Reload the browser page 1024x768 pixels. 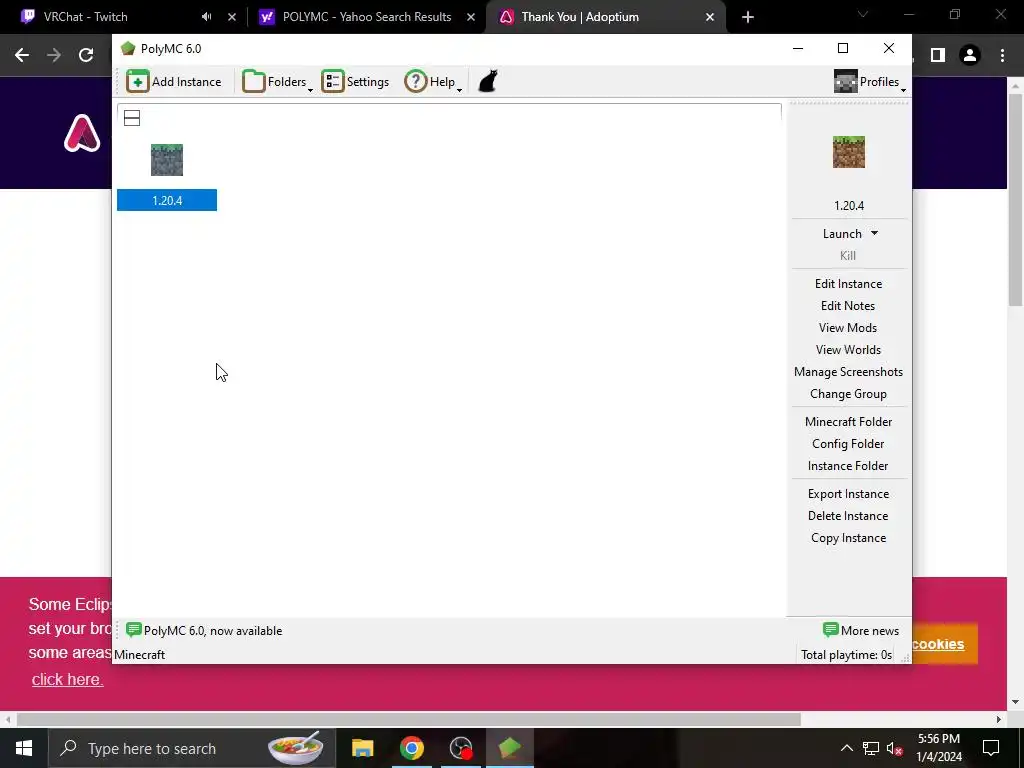pos(86,56)
